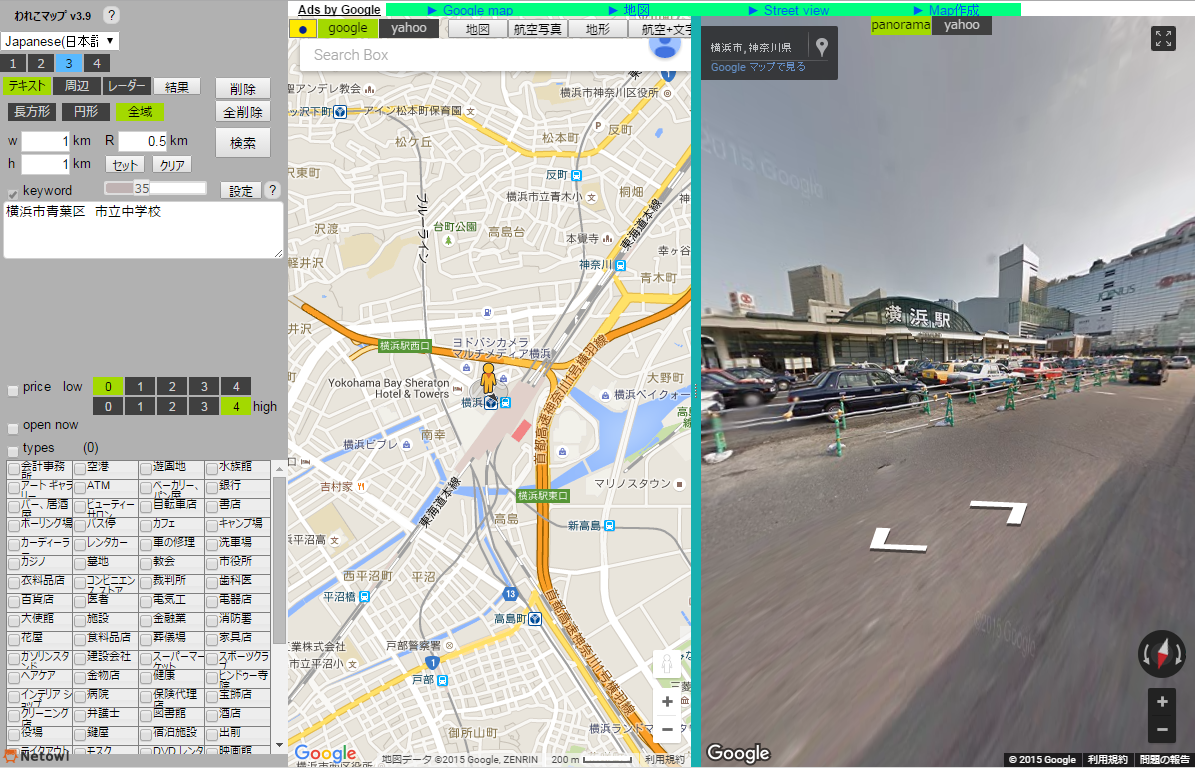Viewport: 1195px width, 768px height.
Task: Click the map Search Box field
Action: point(473,55)
